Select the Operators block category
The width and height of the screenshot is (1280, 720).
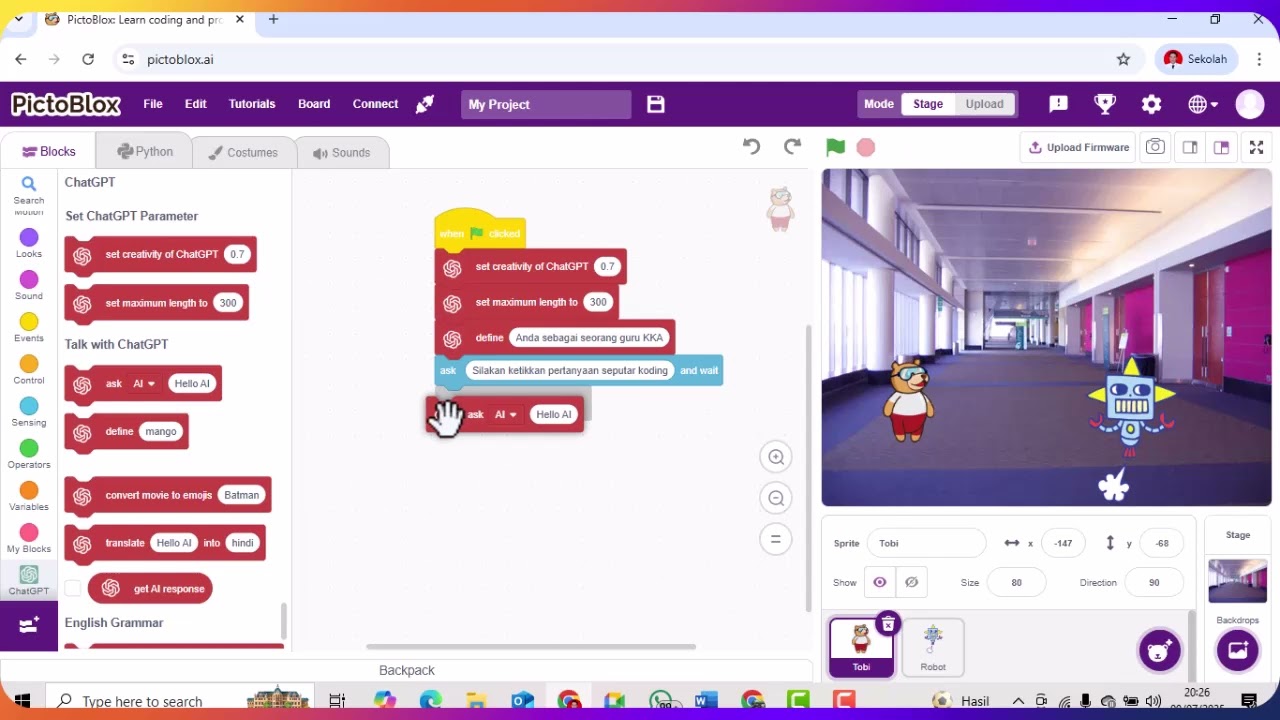[29, 453]
